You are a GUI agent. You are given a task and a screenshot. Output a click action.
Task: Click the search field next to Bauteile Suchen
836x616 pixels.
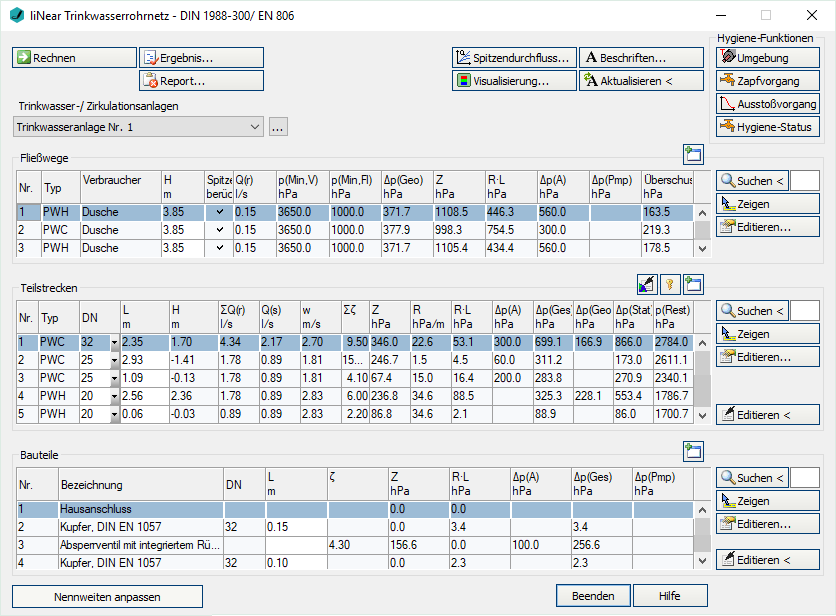click(805, 477)
